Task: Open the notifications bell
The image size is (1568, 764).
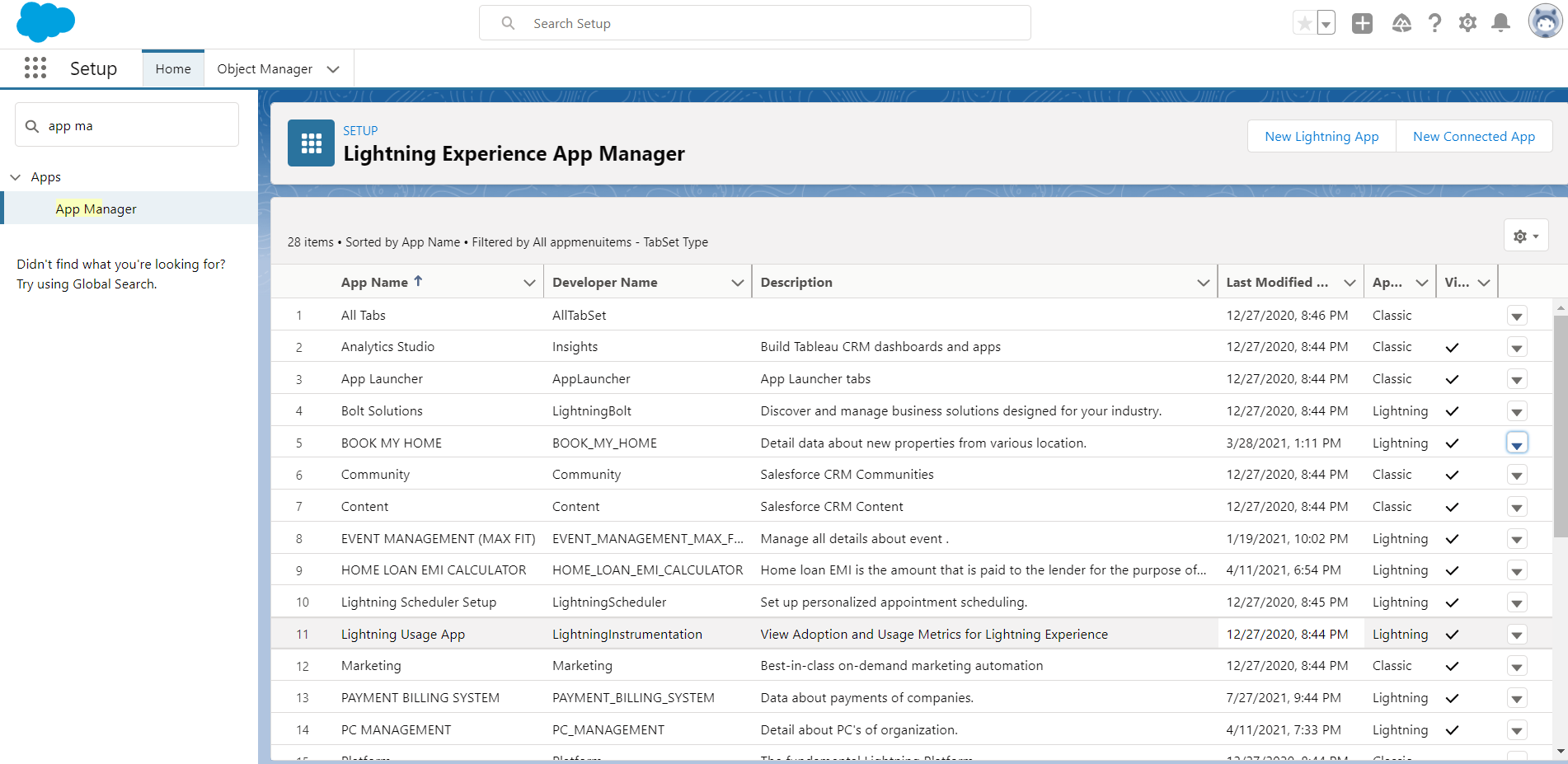Action: 1500,23
